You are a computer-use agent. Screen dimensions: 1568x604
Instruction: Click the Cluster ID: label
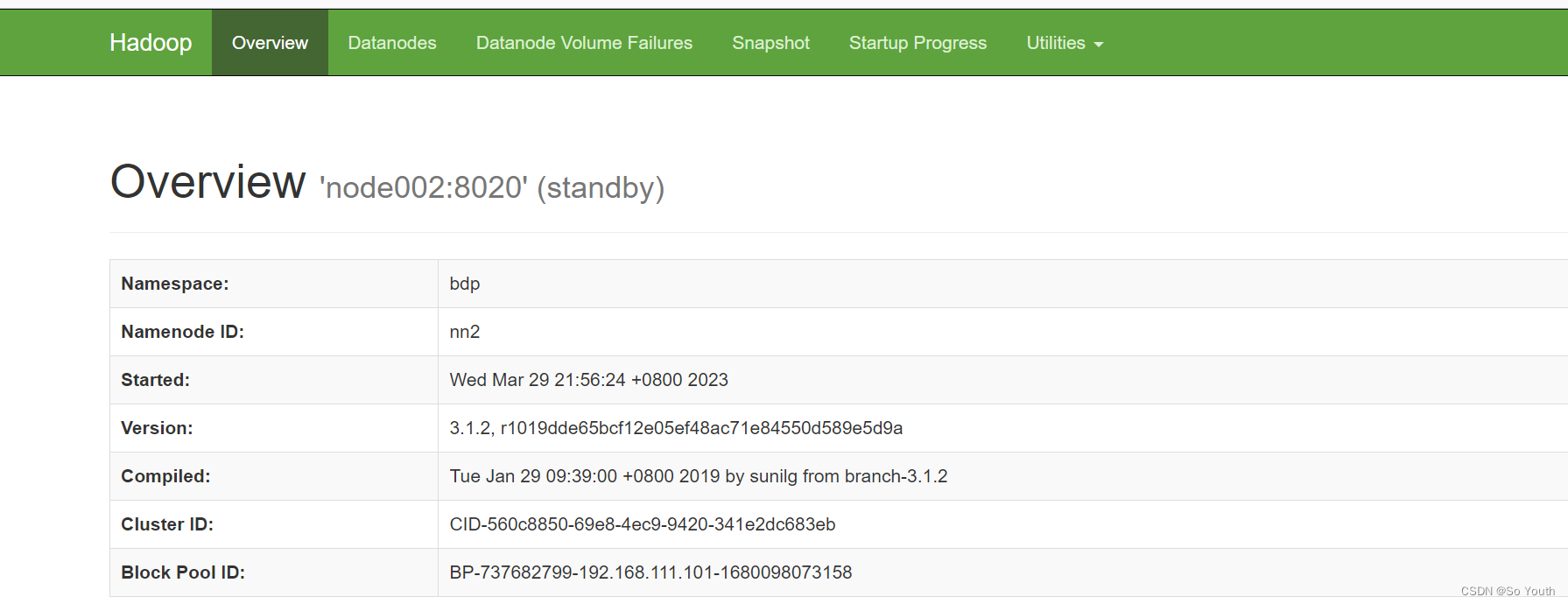pyautogui.click(x=167, y=524)
